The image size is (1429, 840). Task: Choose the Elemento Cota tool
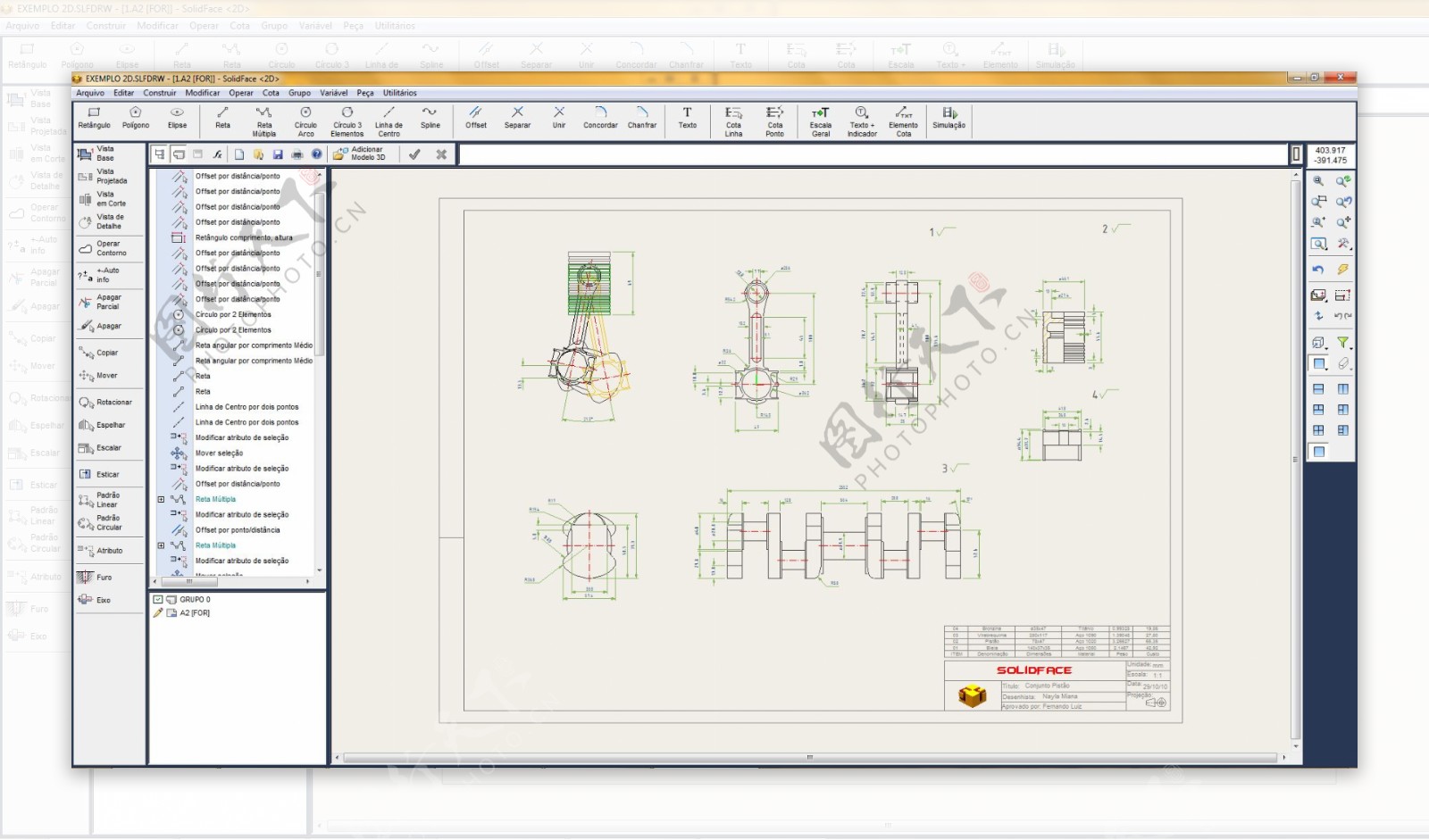[904, 121]
